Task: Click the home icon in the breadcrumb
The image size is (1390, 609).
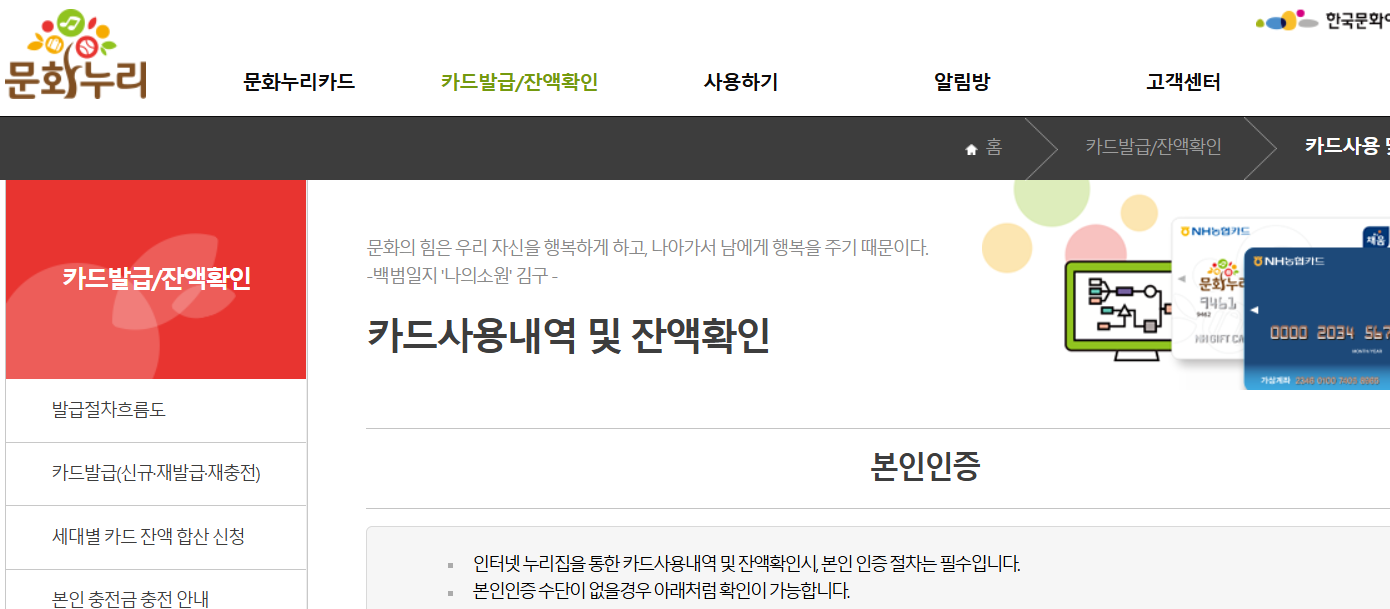Action: (971, 148)
